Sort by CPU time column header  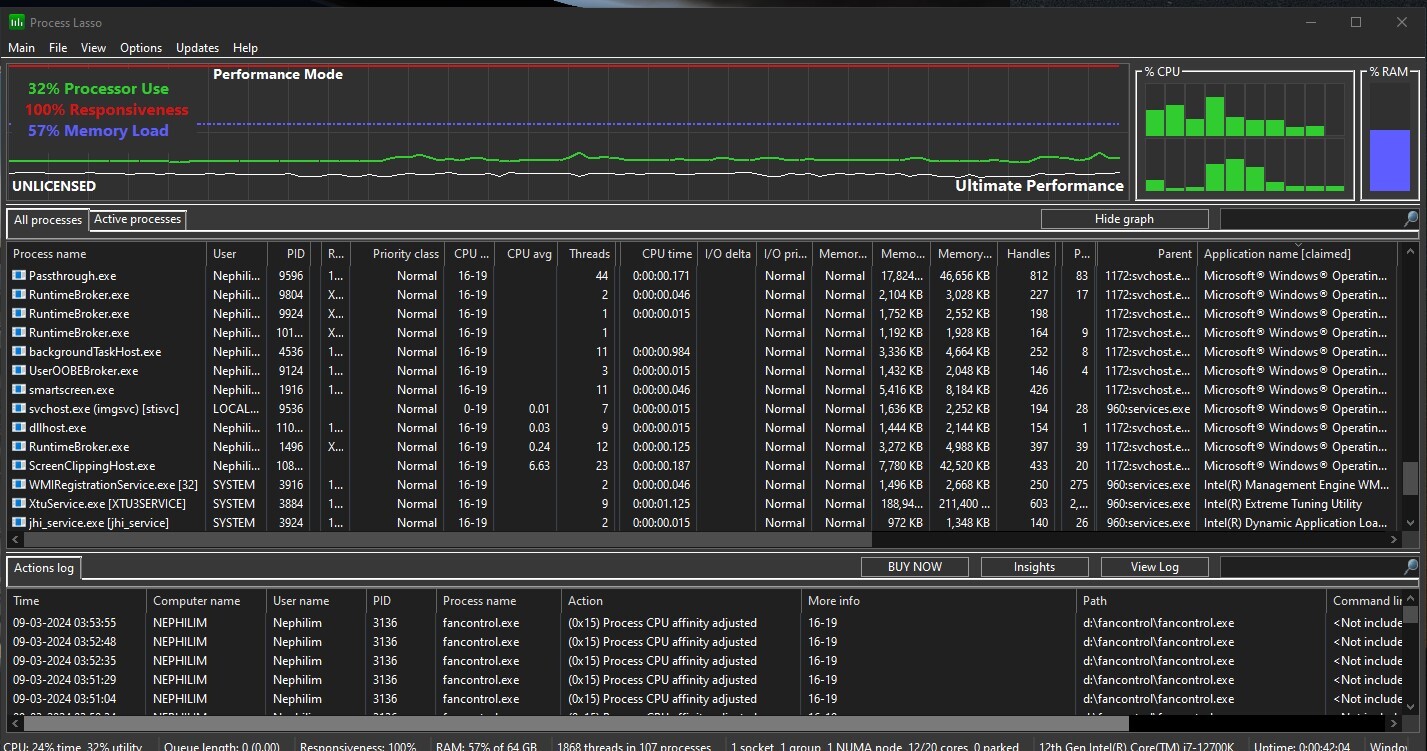[x=658, y=254]
